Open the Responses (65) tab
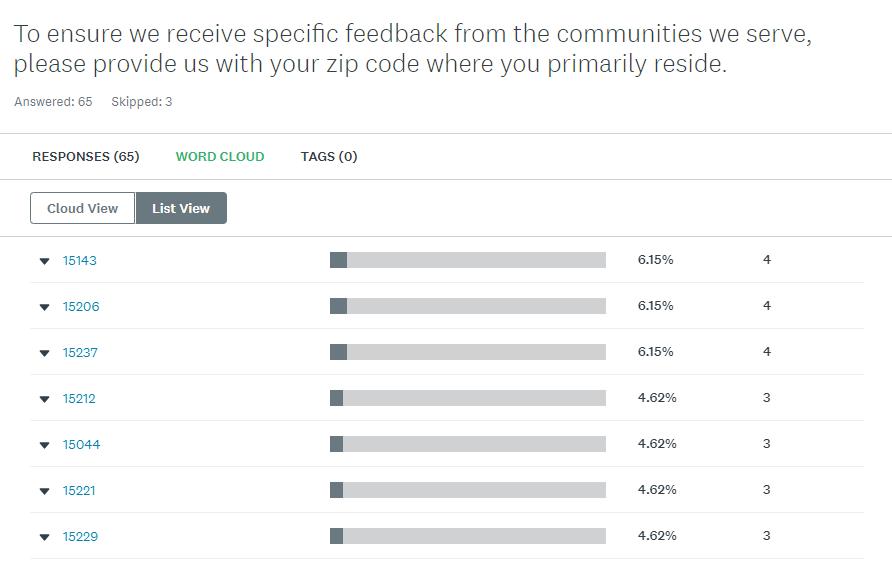This screenshot has height=567, width=892. tap(86, 156)
